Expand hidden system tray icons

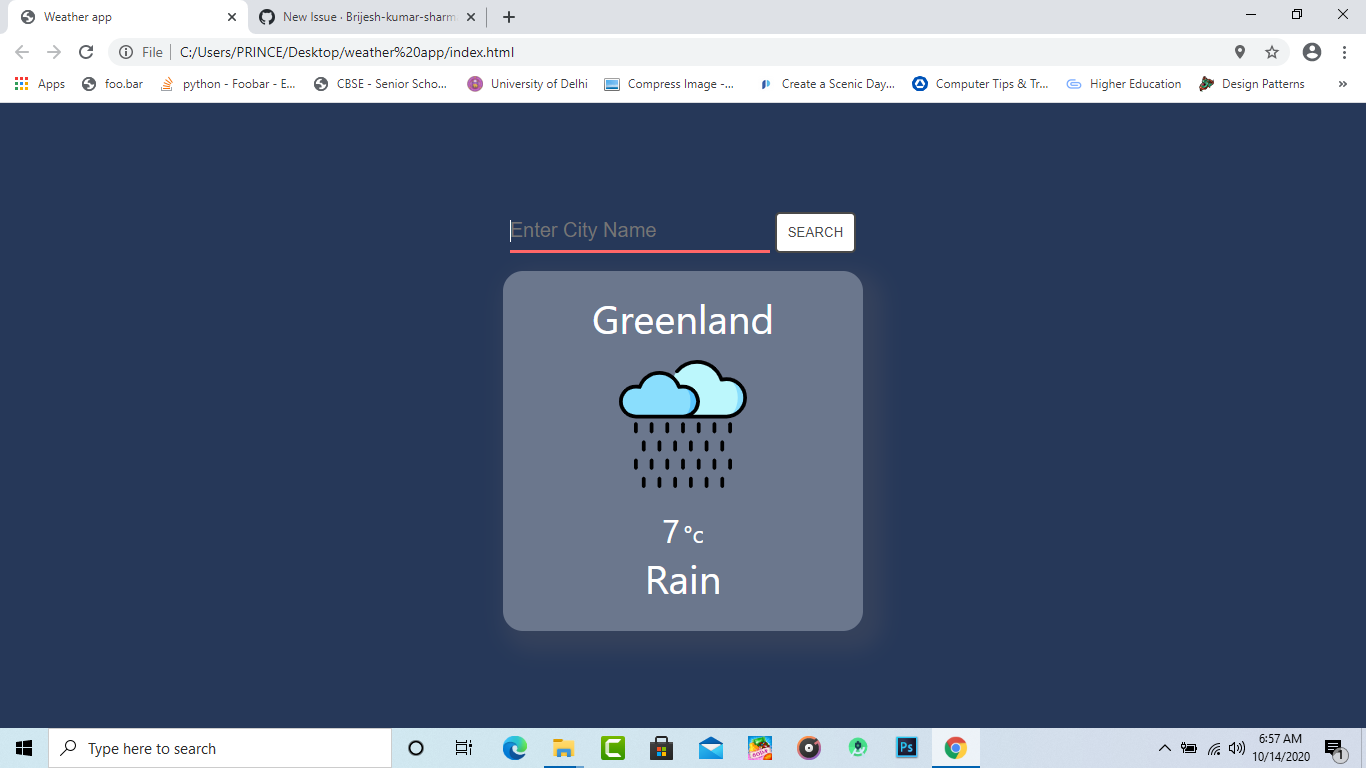pos(1164,747)
